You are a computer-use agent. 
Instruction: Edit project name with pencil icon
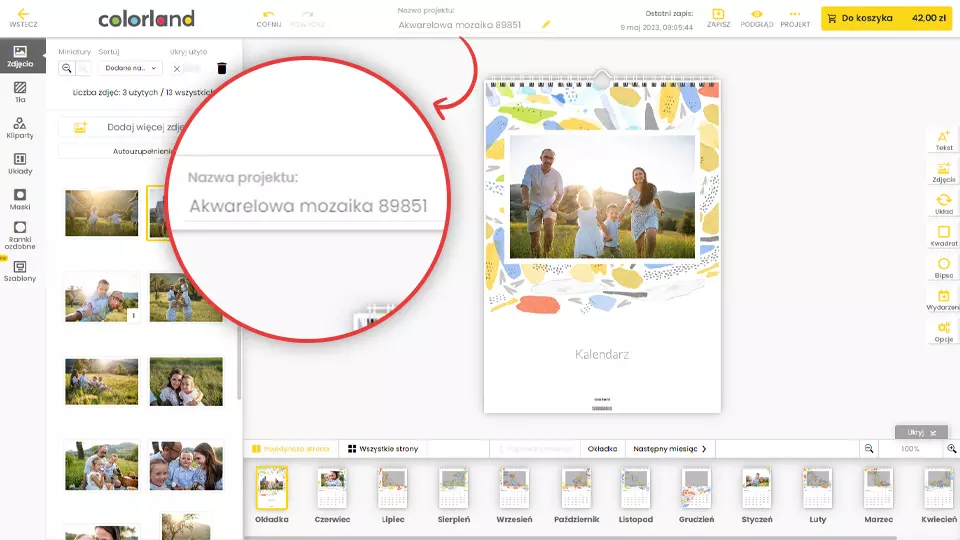click(546, 24)
